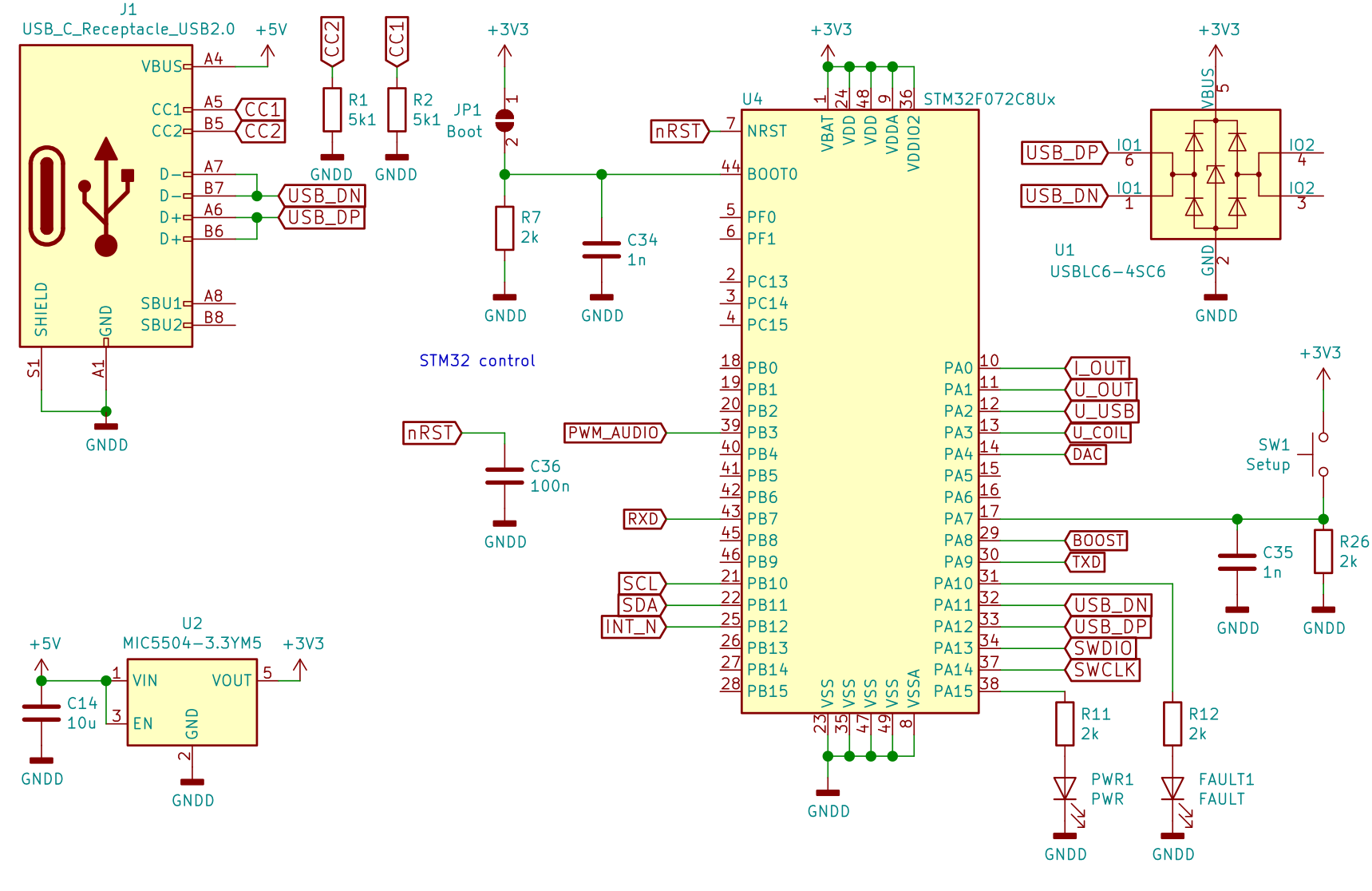Click the USBLC6-4SC6 value text
The image size is (1372, 891).
(x=1108, y=272)
